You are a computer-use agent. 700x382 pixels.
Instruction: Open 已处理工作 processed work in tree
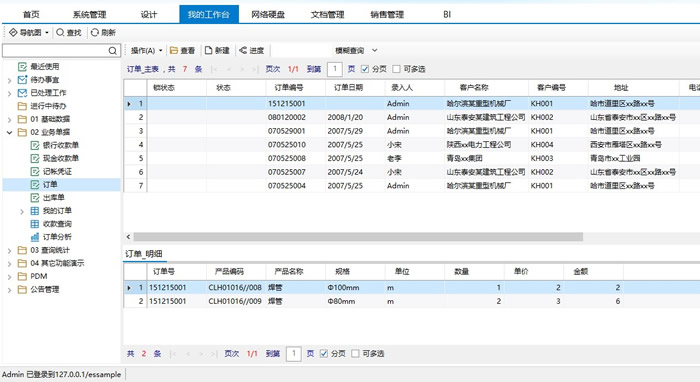pos(48,93)
